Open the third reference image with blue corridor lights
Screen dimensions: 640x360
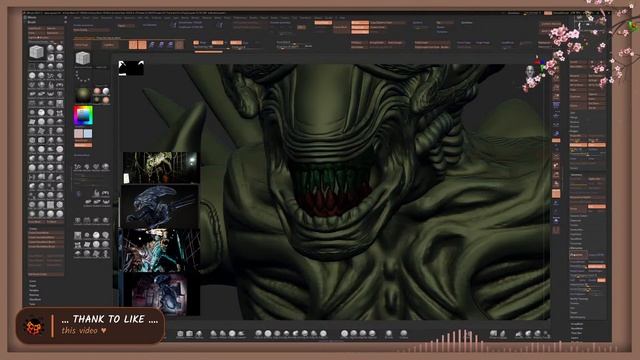tap(160, 250)
